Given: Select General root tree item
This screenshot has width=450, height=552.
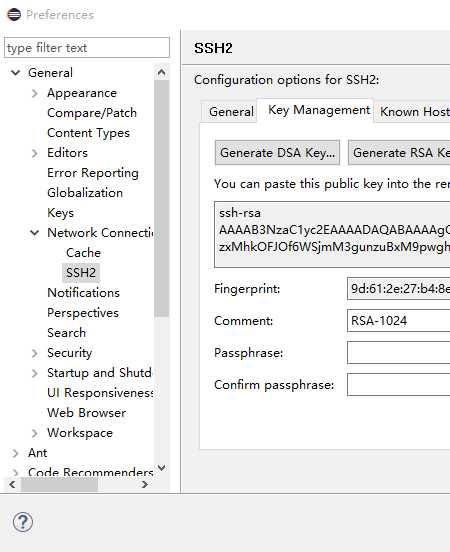Looking at the screenshot, I should point(50,73).
